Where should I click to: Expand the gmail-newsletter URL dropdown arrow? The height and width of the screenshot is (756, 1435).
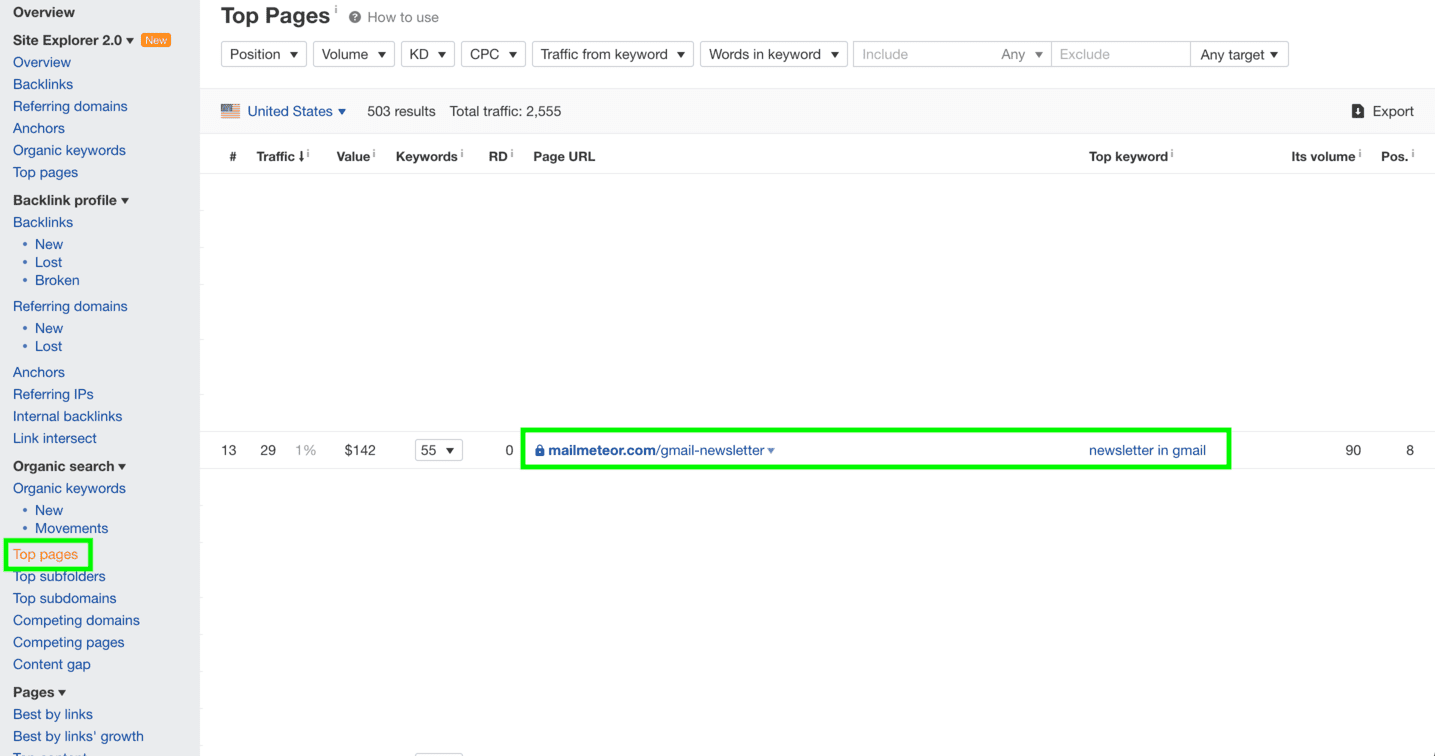(x=771, y=451)
